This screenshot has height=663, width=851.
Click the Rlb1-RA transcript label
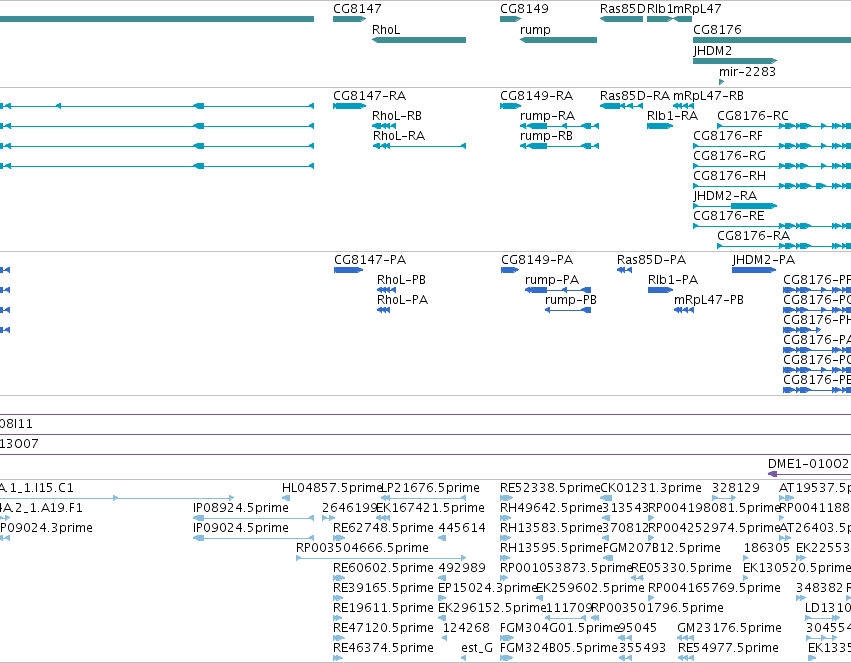coord(672,116)
